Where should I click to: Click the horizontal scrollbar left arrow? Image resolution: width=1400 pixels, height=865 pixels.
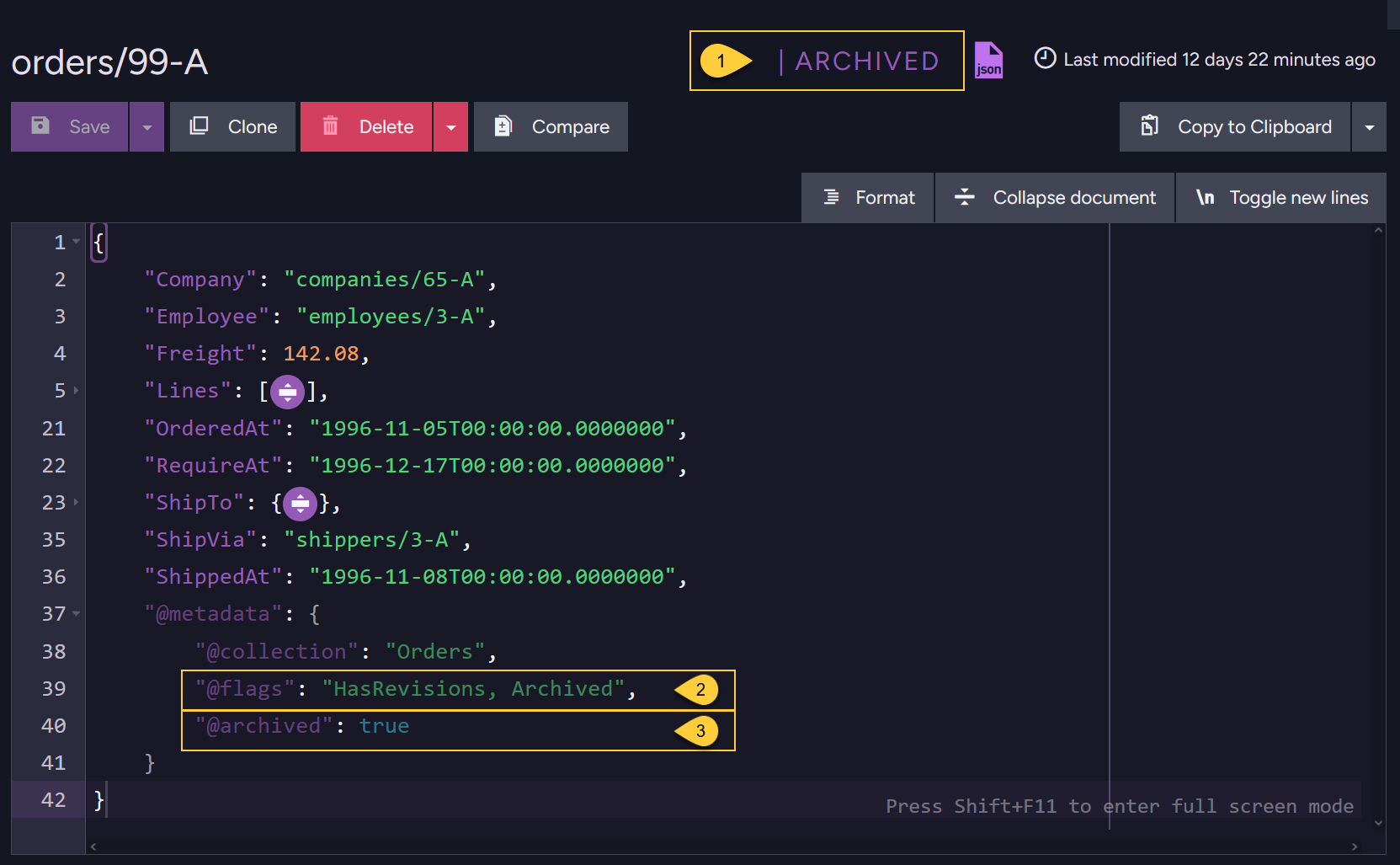93,846
